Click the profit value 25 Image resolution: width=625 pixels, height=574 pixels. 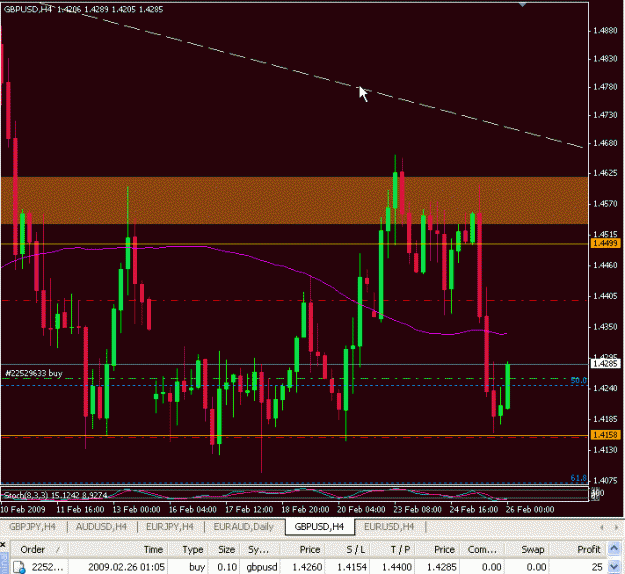point(597,567)
